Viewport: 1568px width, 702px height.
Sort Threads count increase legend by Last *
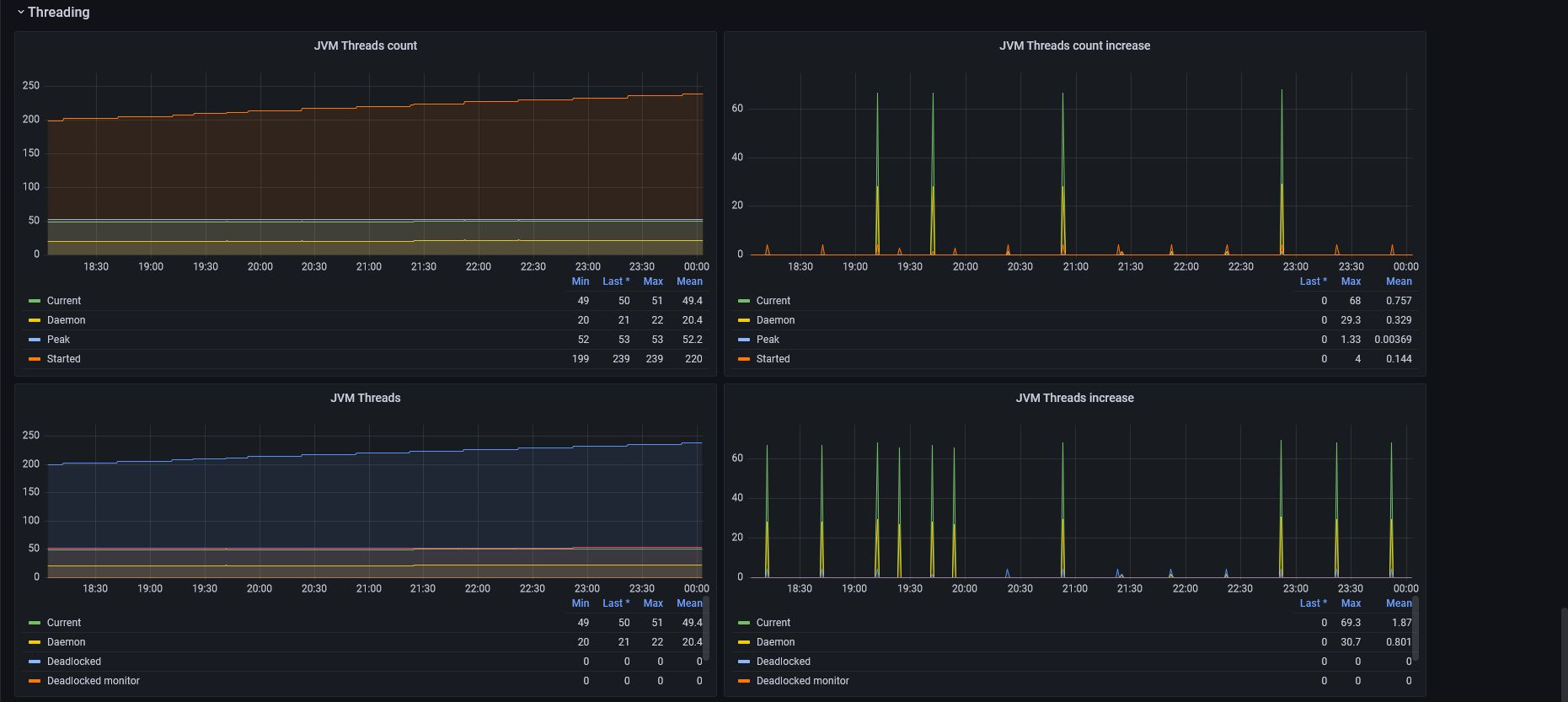1313,281
